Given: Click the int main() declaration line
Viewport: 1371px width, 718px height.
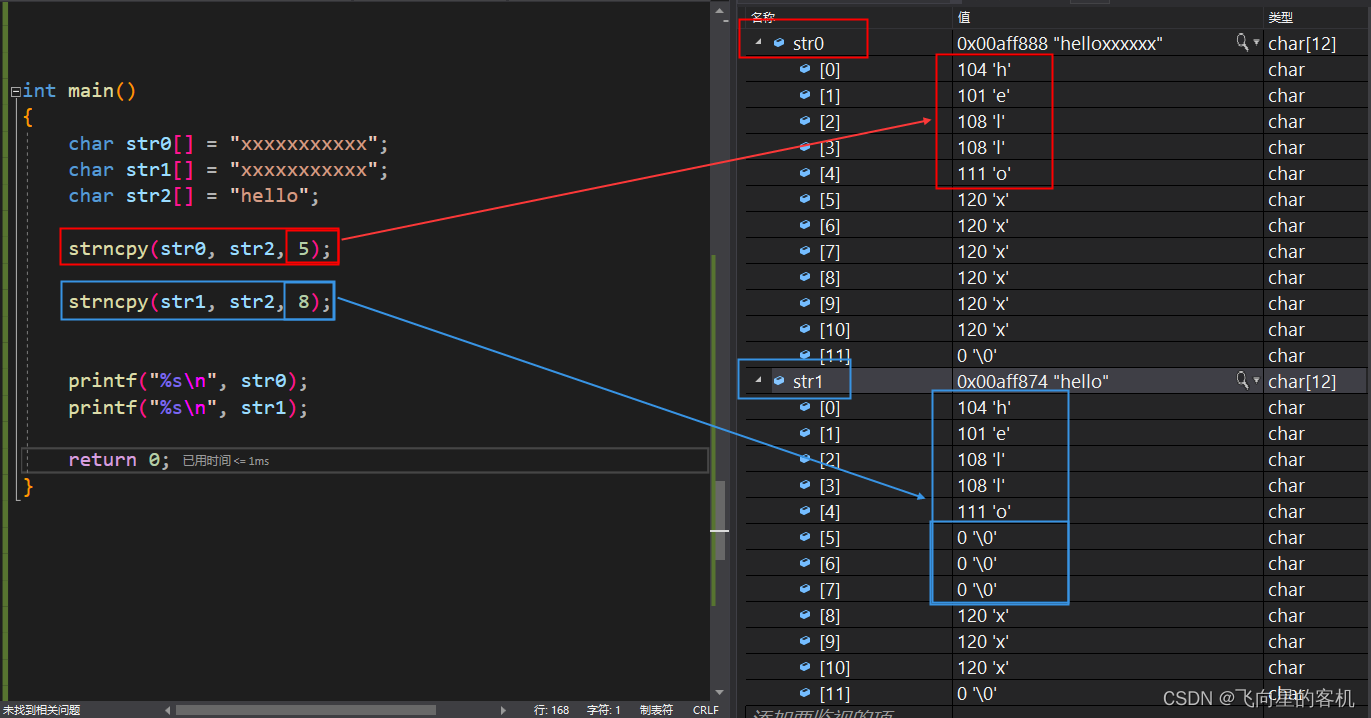Looking at the screenshot, I should (x=79, y=92).
